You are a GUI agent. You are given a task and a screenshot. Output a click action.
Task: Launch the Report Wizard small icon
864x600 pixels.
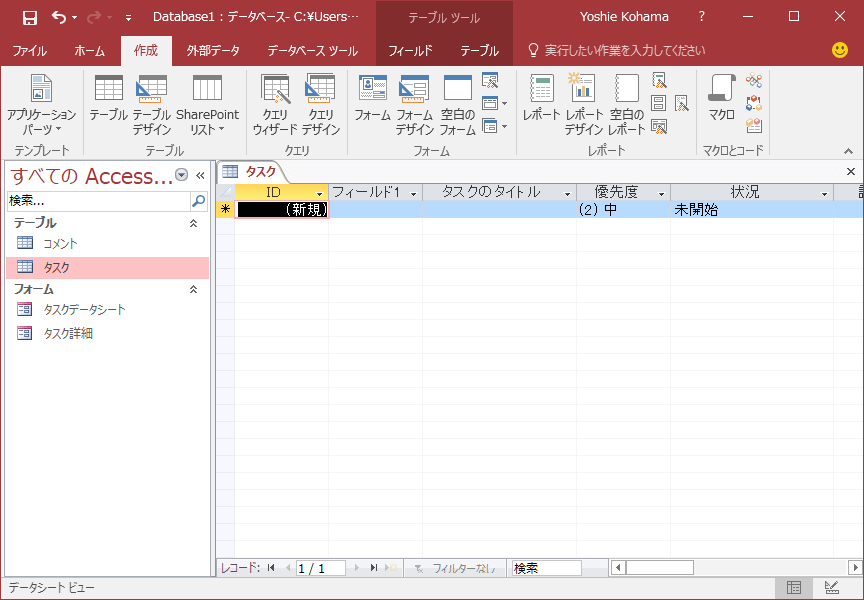[659, 80]
